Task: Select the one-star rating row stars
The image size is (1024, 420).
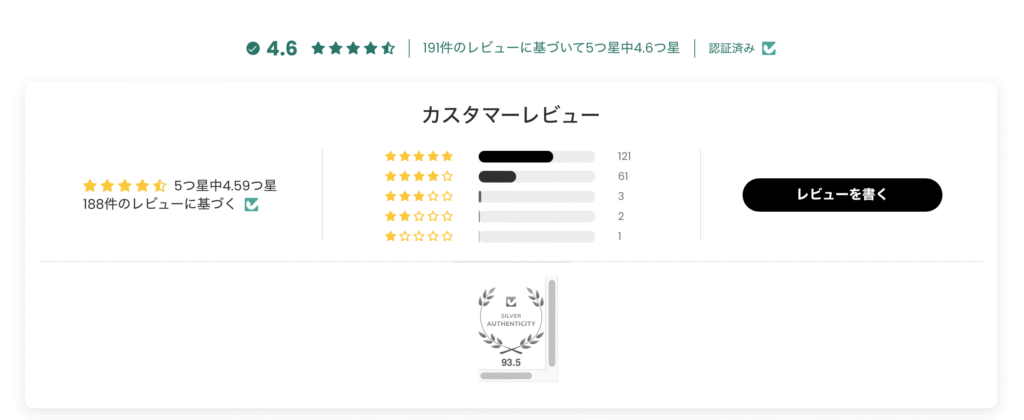Action: pyautogui.click(x=419, y=236)
